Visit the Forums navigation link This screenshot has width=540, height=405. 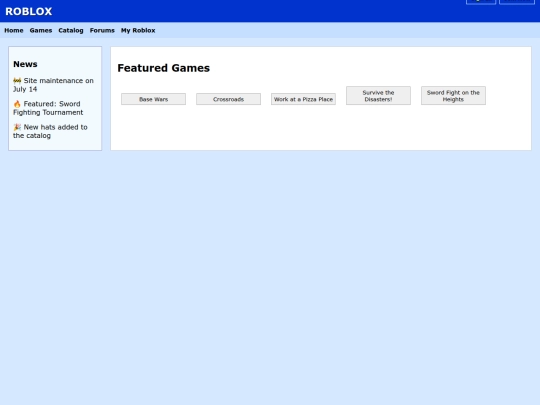[102, 30]
